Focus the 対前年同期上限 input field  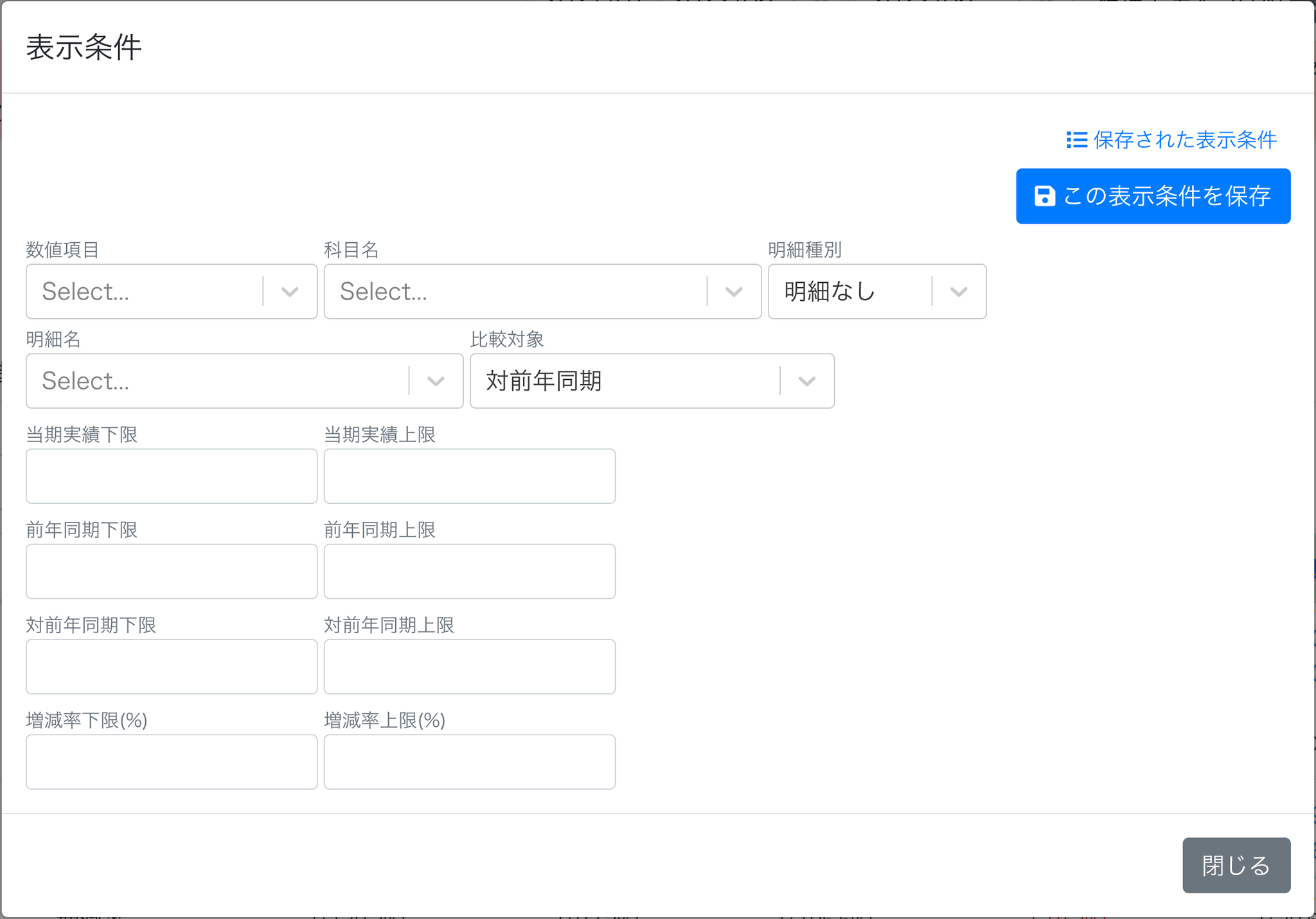tap(470, 666)
